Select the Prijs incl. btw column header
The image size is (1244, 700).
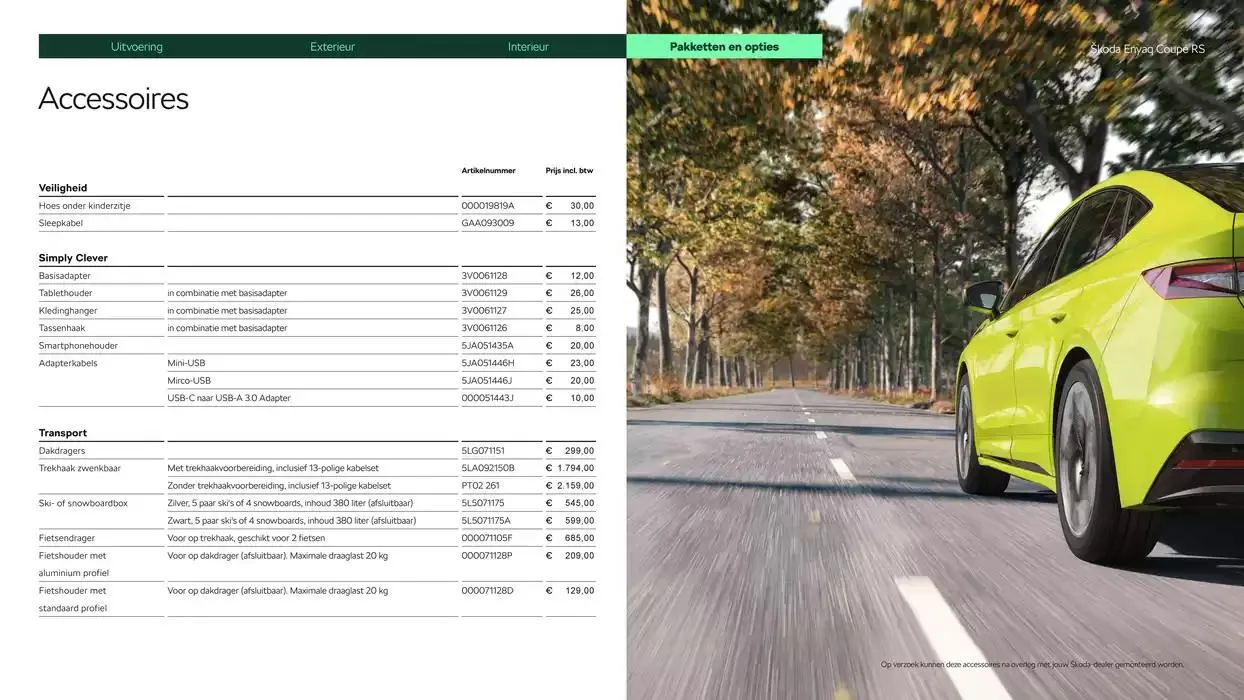(568, 170)
